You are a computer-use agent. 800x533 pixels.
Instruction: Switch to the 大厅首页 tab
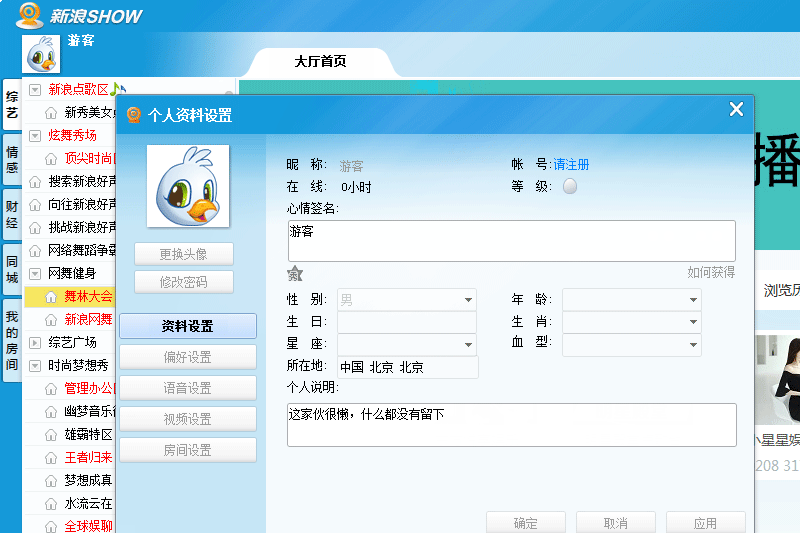[x=320, y=62]
